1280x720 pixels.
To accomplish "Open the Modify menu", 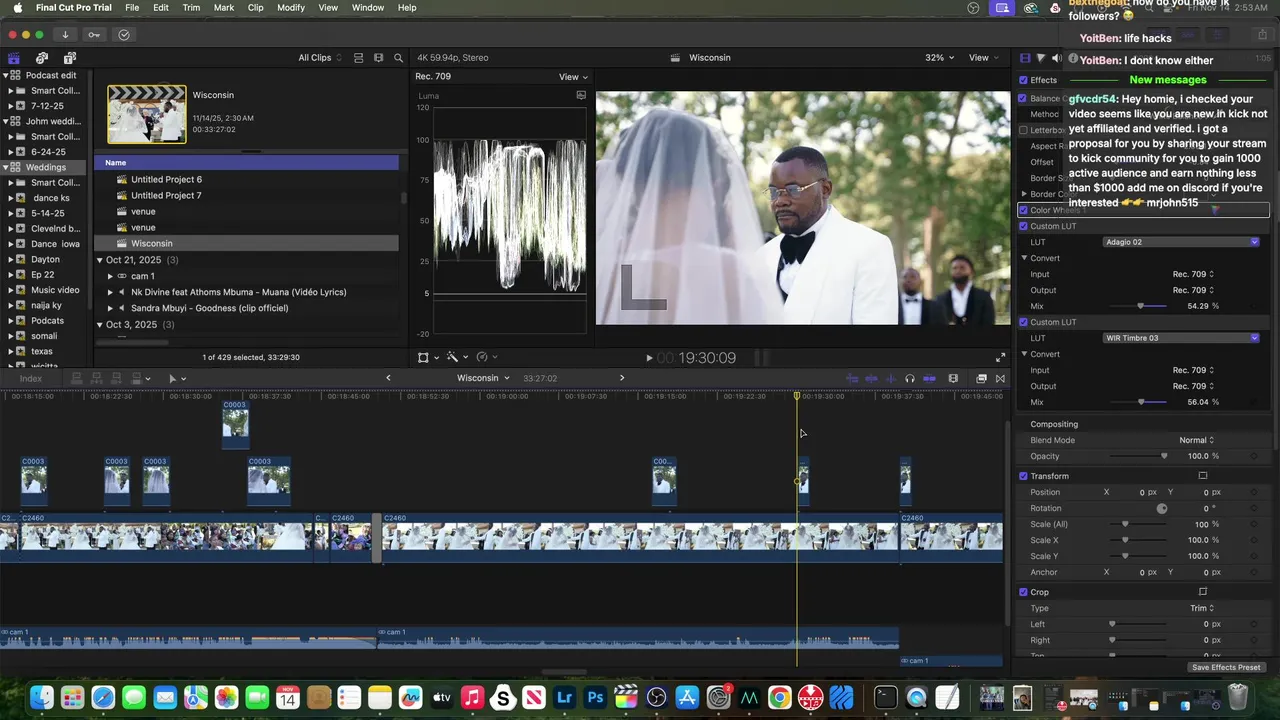I will [291, 8].
